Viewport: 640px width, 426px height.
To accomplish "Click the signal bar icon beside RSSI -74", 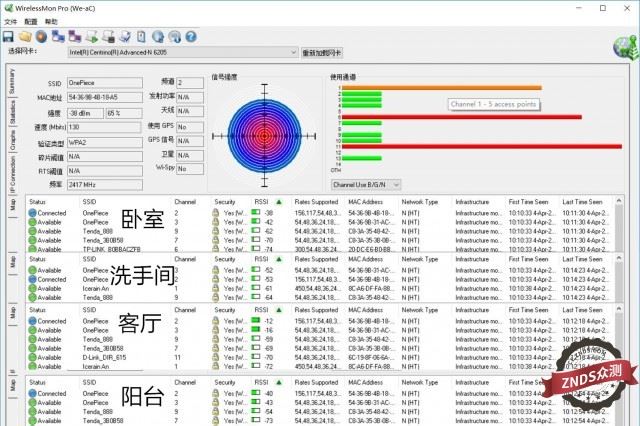I will click(x=256, y=248).
